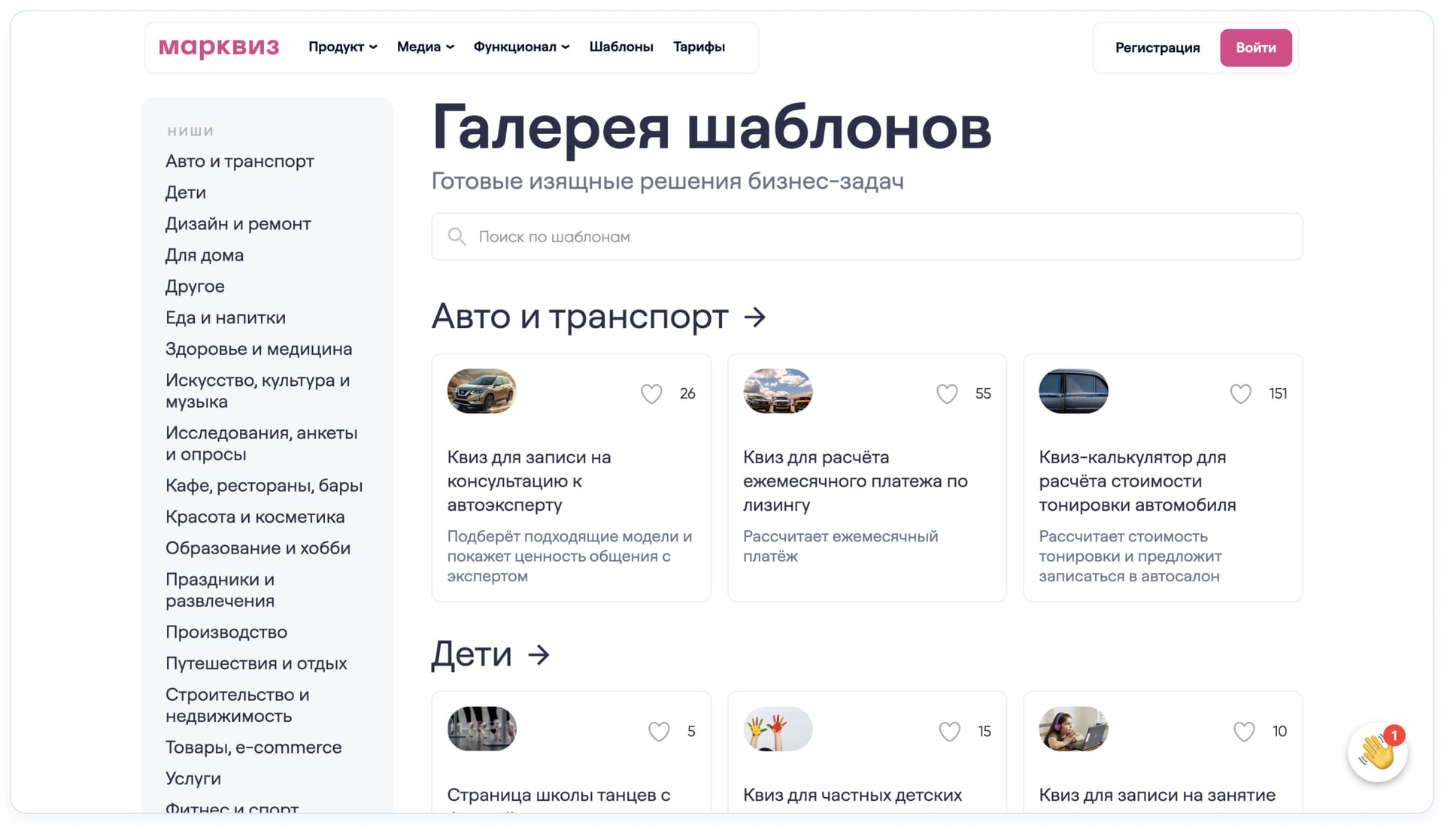1444x840 pixels.
Task: Click the Регистрация button
Action: pos(1157,47)
